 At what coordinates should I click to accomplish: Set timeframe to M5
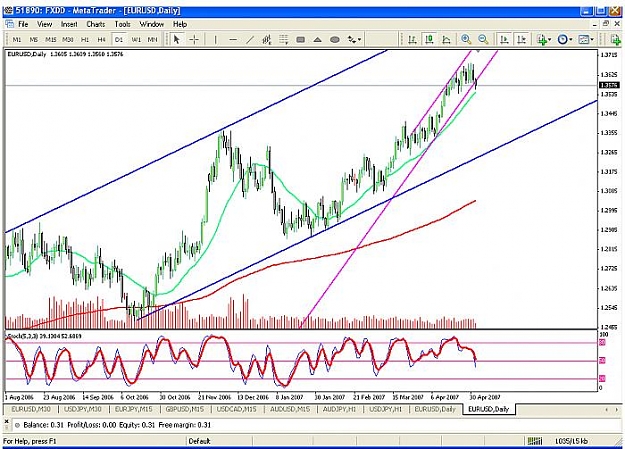33,39
